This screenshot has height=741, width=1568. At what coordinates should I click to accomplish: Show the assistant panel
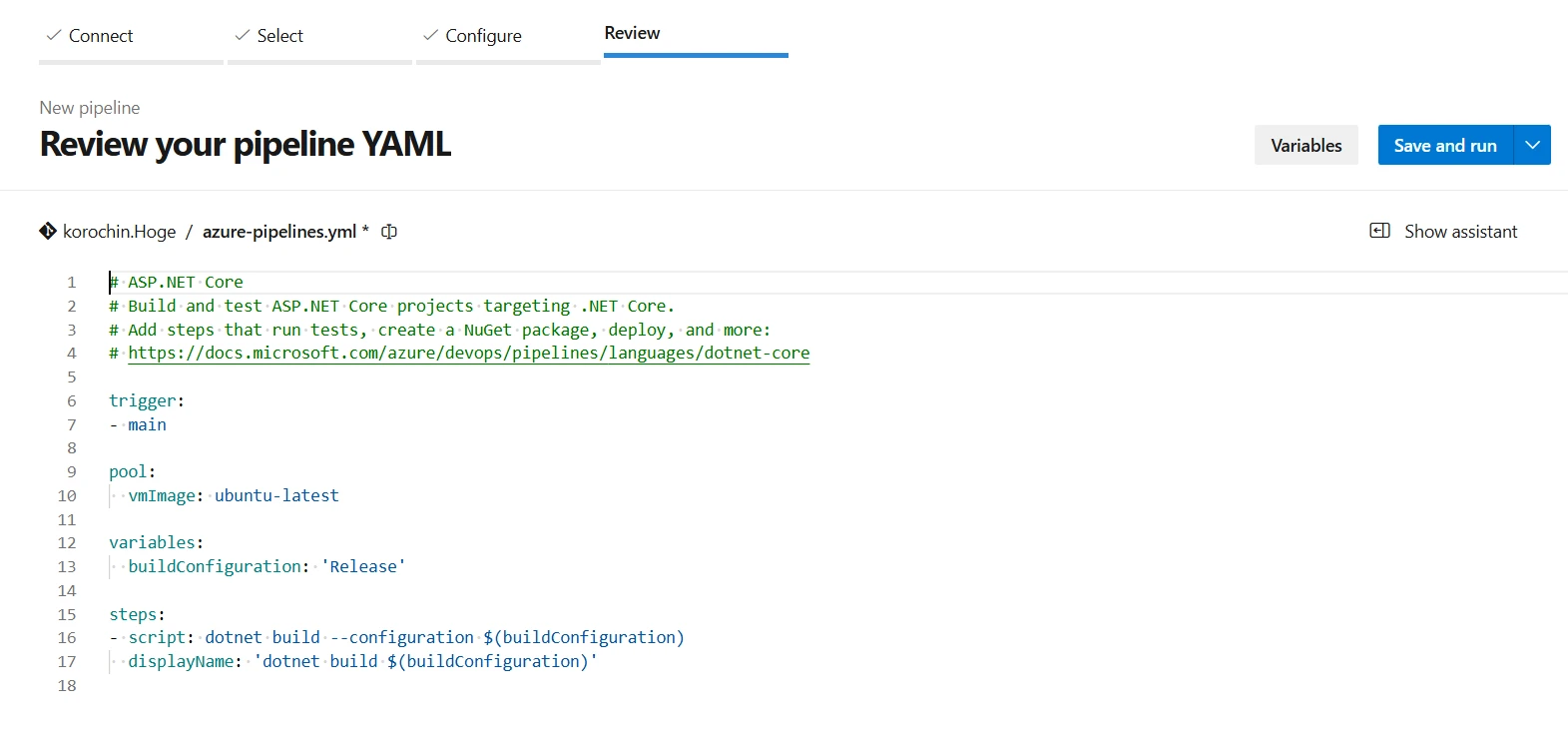click(1460, 232)
